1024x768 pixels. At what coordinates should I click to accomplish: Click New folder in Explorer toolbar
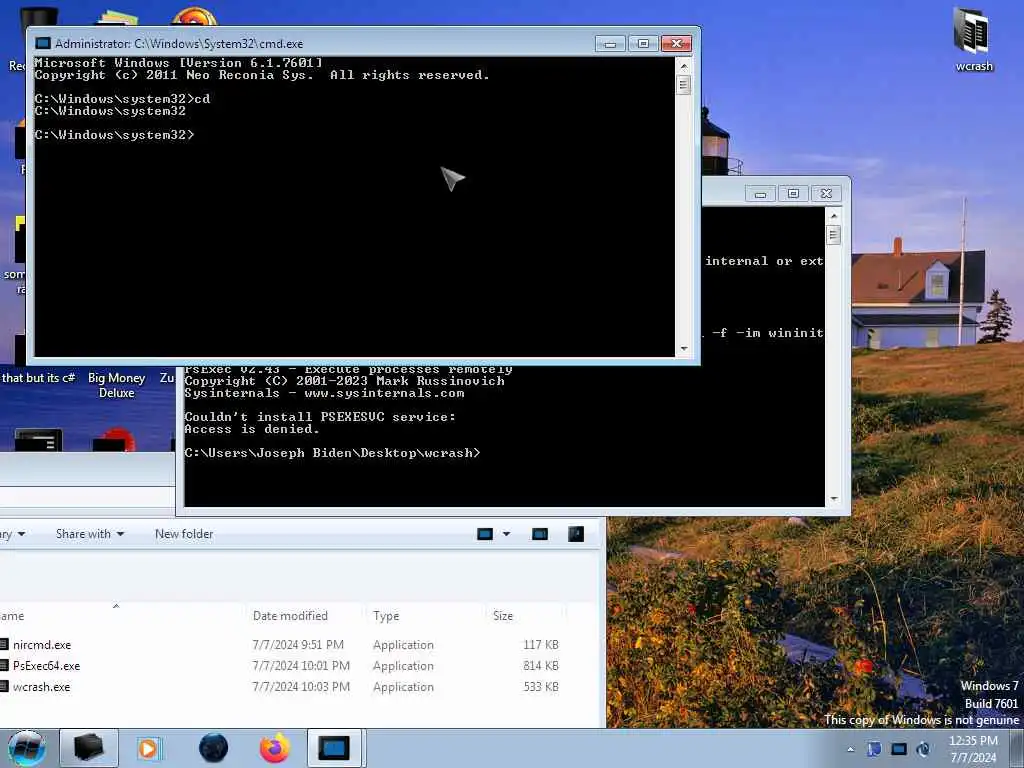tap(184, 534)
